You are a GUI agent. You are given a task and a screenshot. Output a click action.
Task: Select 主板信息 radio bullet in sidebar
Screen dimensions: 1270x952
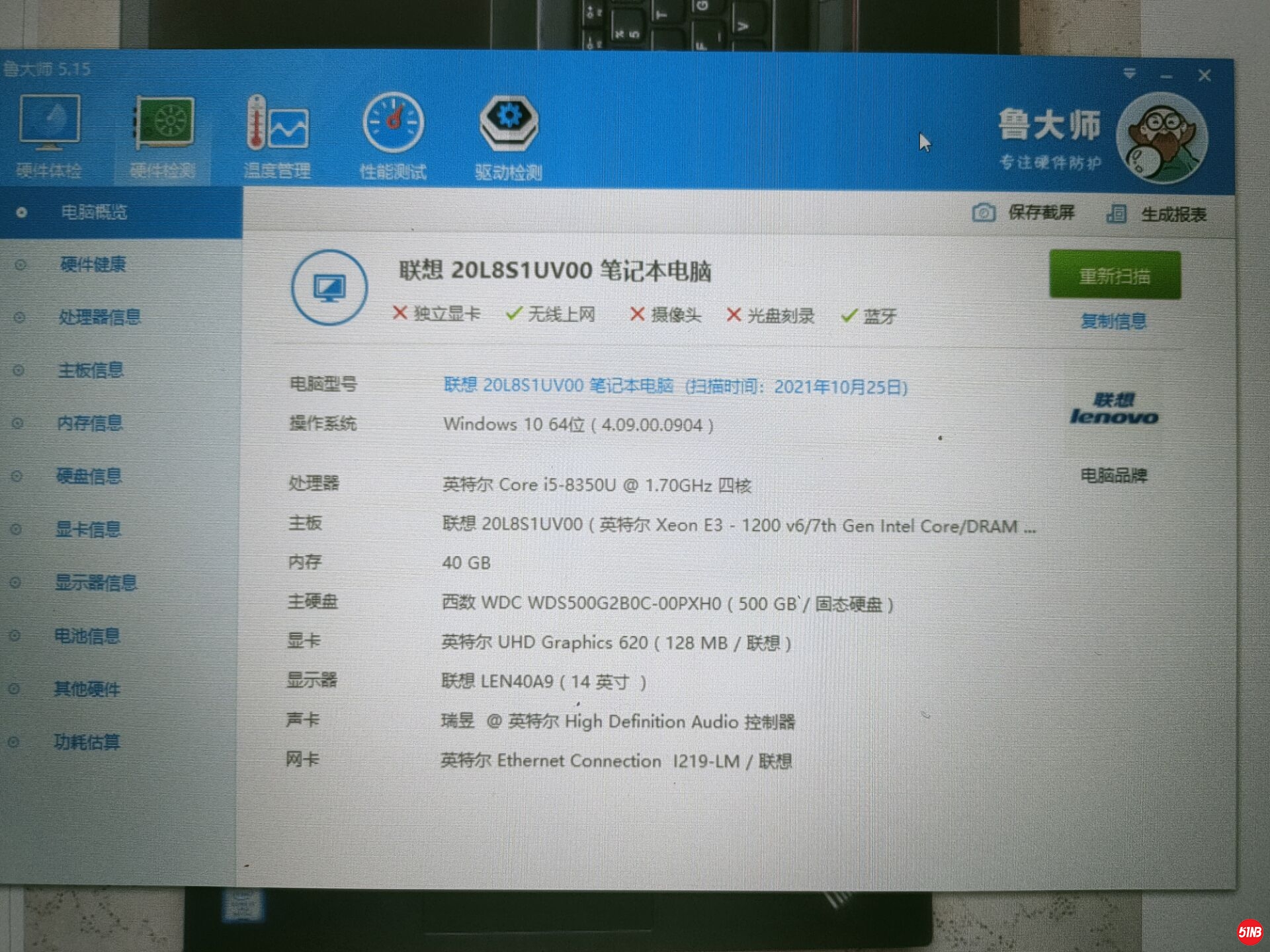(19, 370)
